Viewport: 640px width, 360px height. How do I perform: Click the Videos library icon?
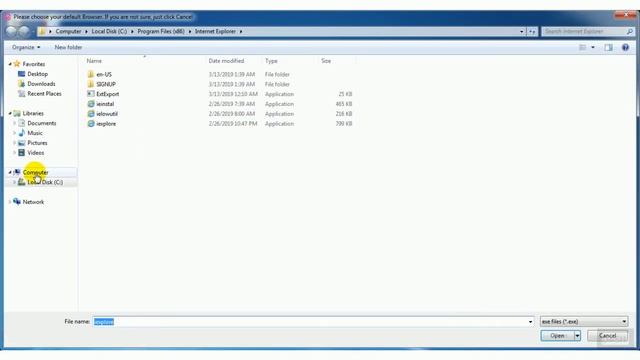22,153
